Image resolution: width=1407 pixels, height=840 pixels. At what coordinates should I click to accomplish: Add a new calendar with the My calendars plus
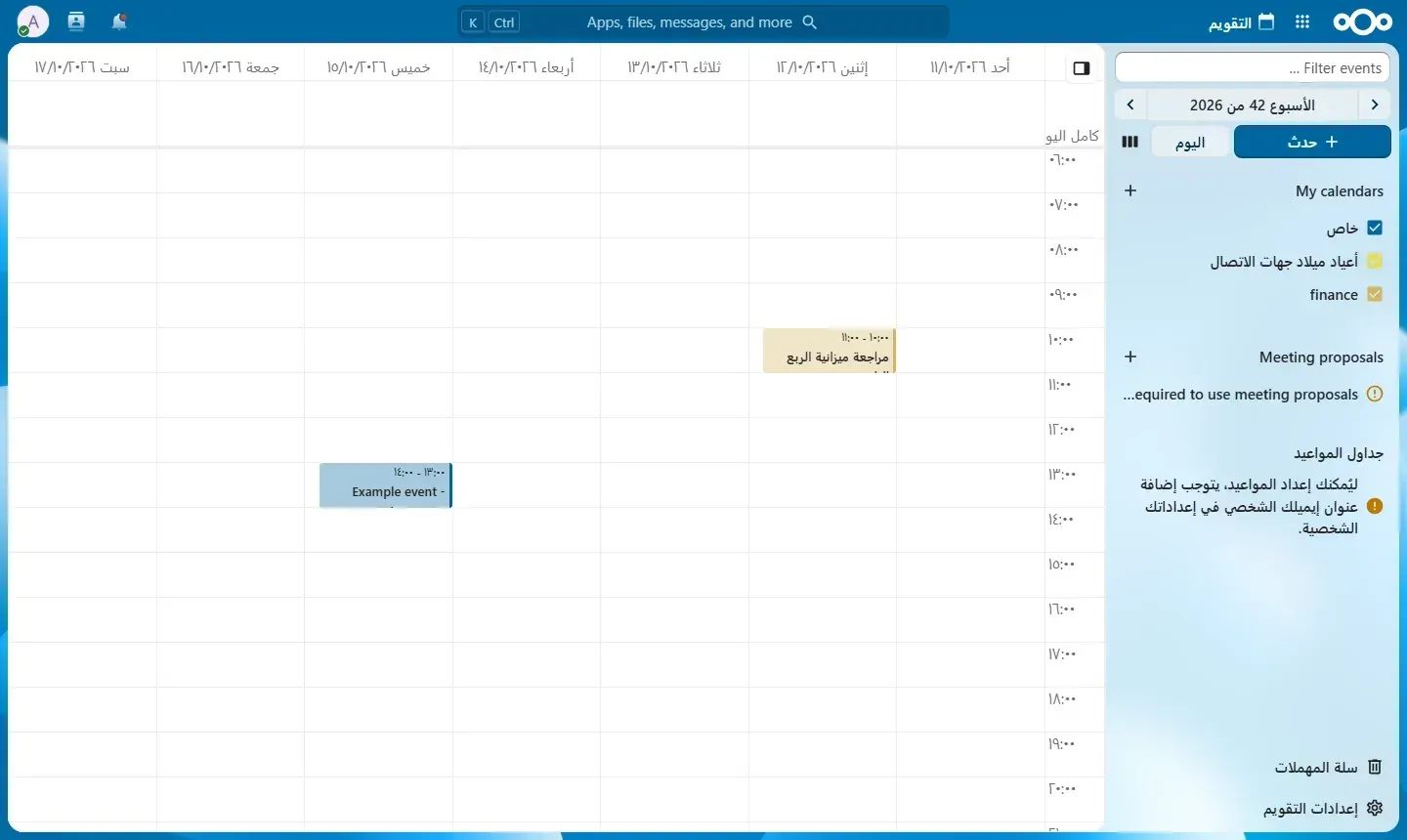click(1130, 190)
